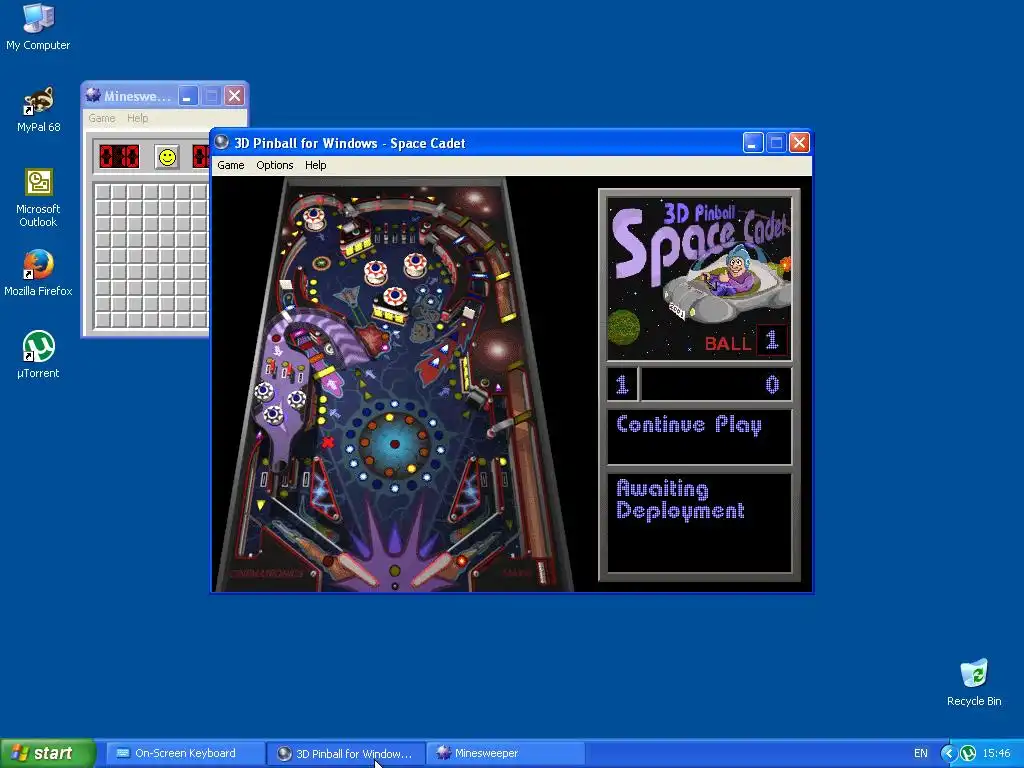Launch Mozilla Firefox desktop shortcut
Image resolution: width=1024 pixels, height=768 pixels.
[38, 273]
